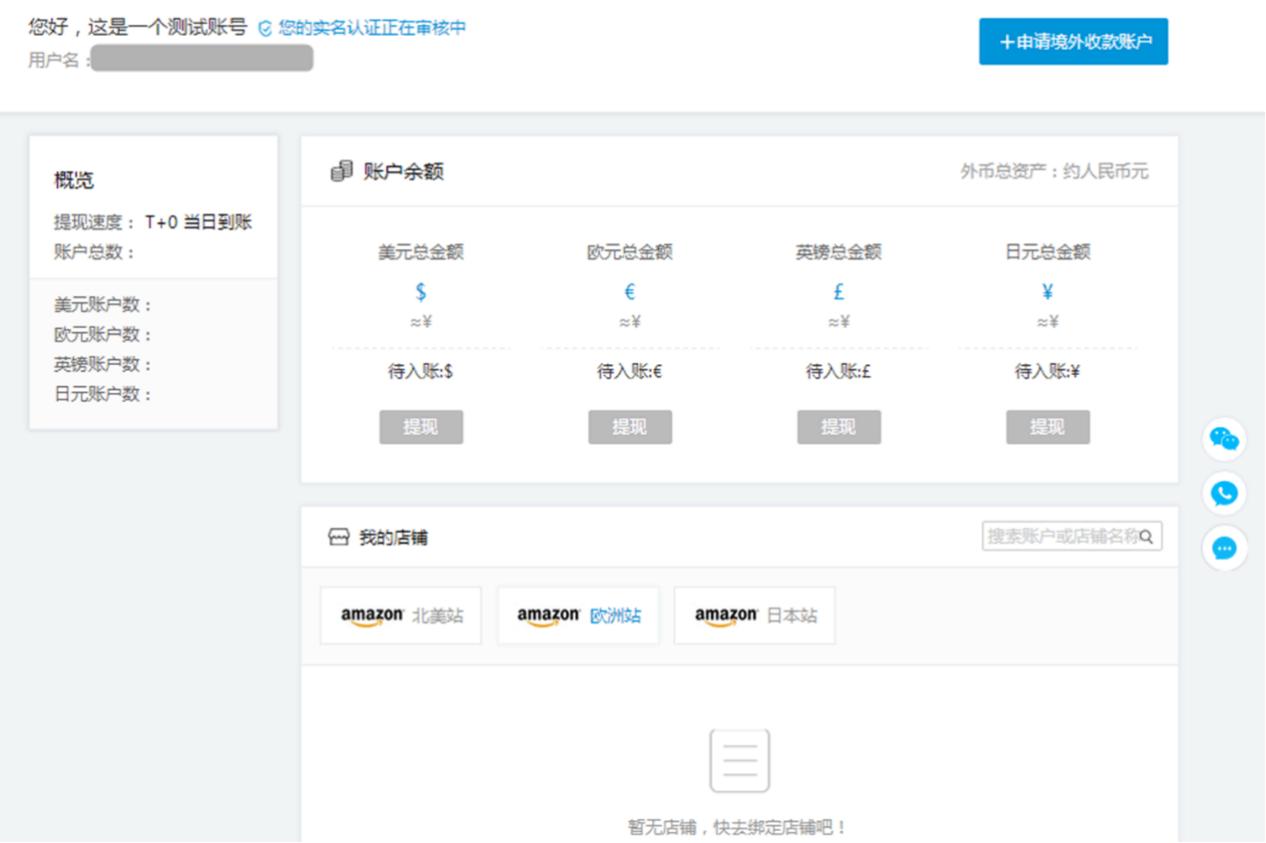Click 提现 under 欧元总金额

point(630,426)
